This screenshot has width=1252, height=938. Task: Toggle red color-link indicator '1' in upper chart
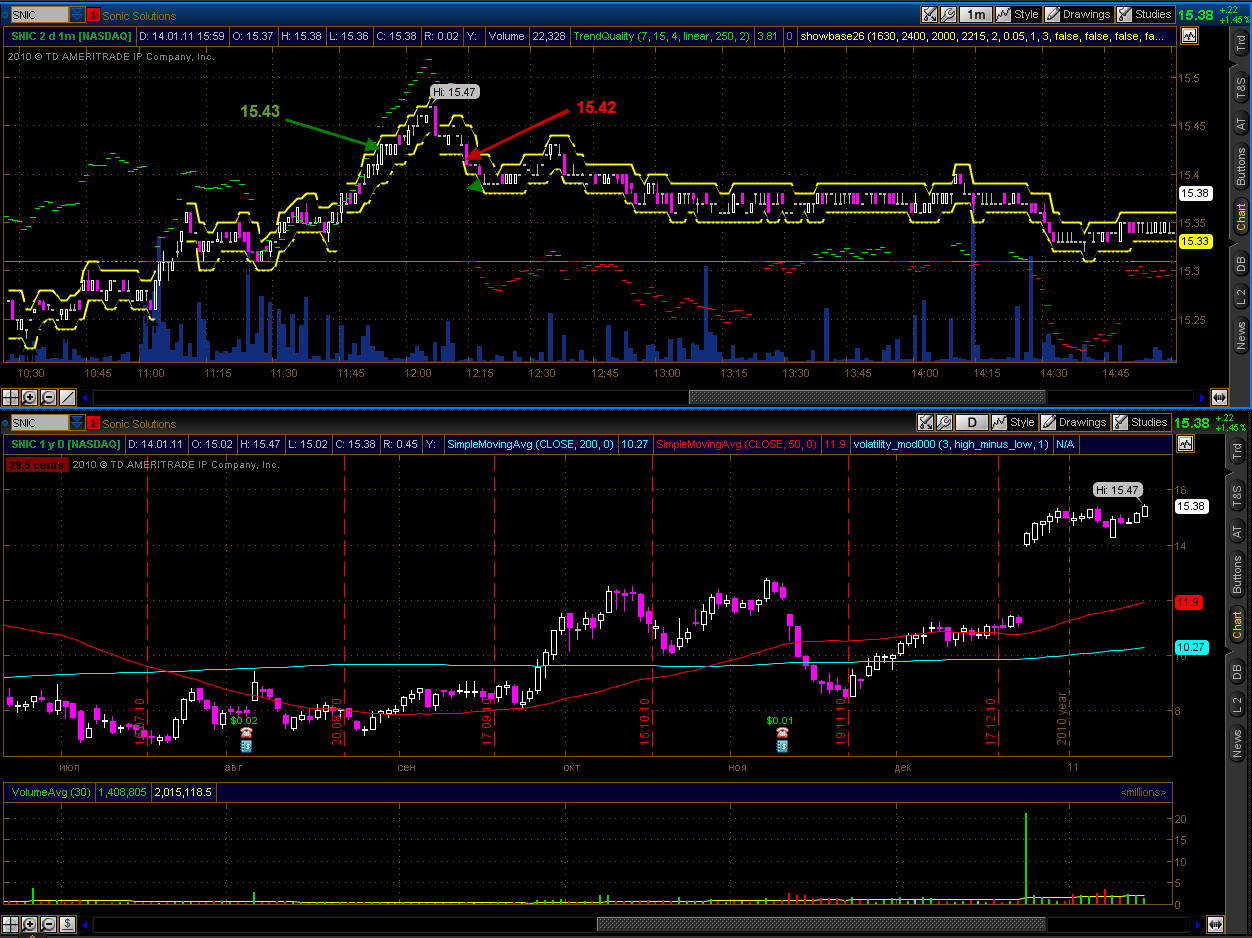tap(93, 15)
